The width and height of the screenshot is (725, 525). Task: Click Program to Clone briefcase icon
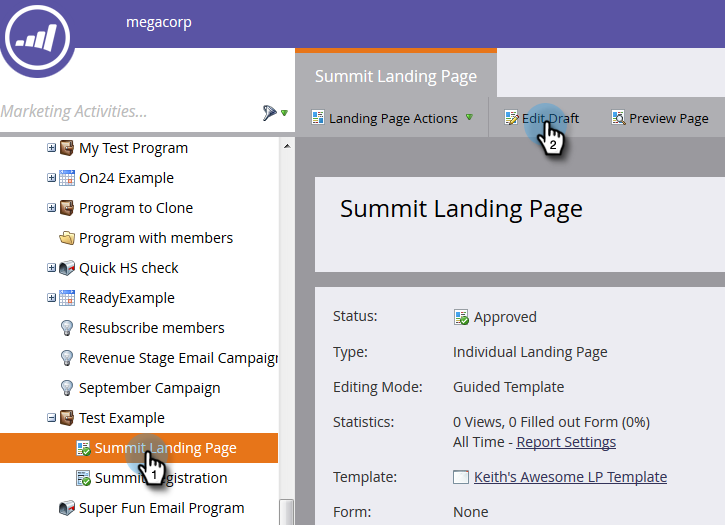click(x=67, y=208)
